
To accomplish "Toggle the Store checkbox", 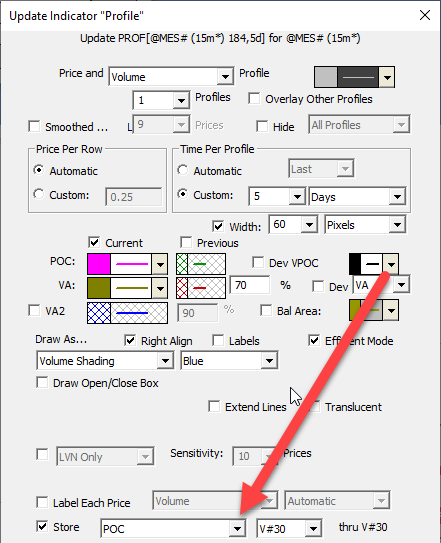I will click(x=42, y=526).
